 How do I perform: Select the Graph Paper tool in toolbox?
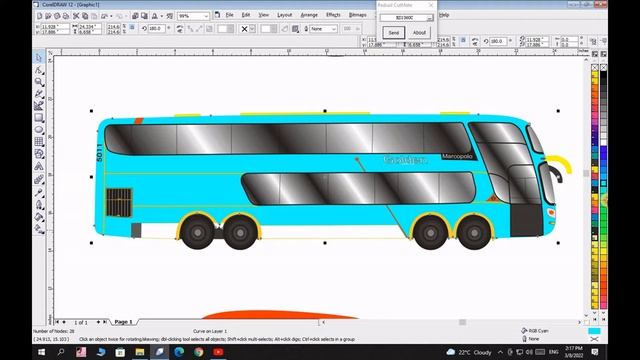pos(39,141)
